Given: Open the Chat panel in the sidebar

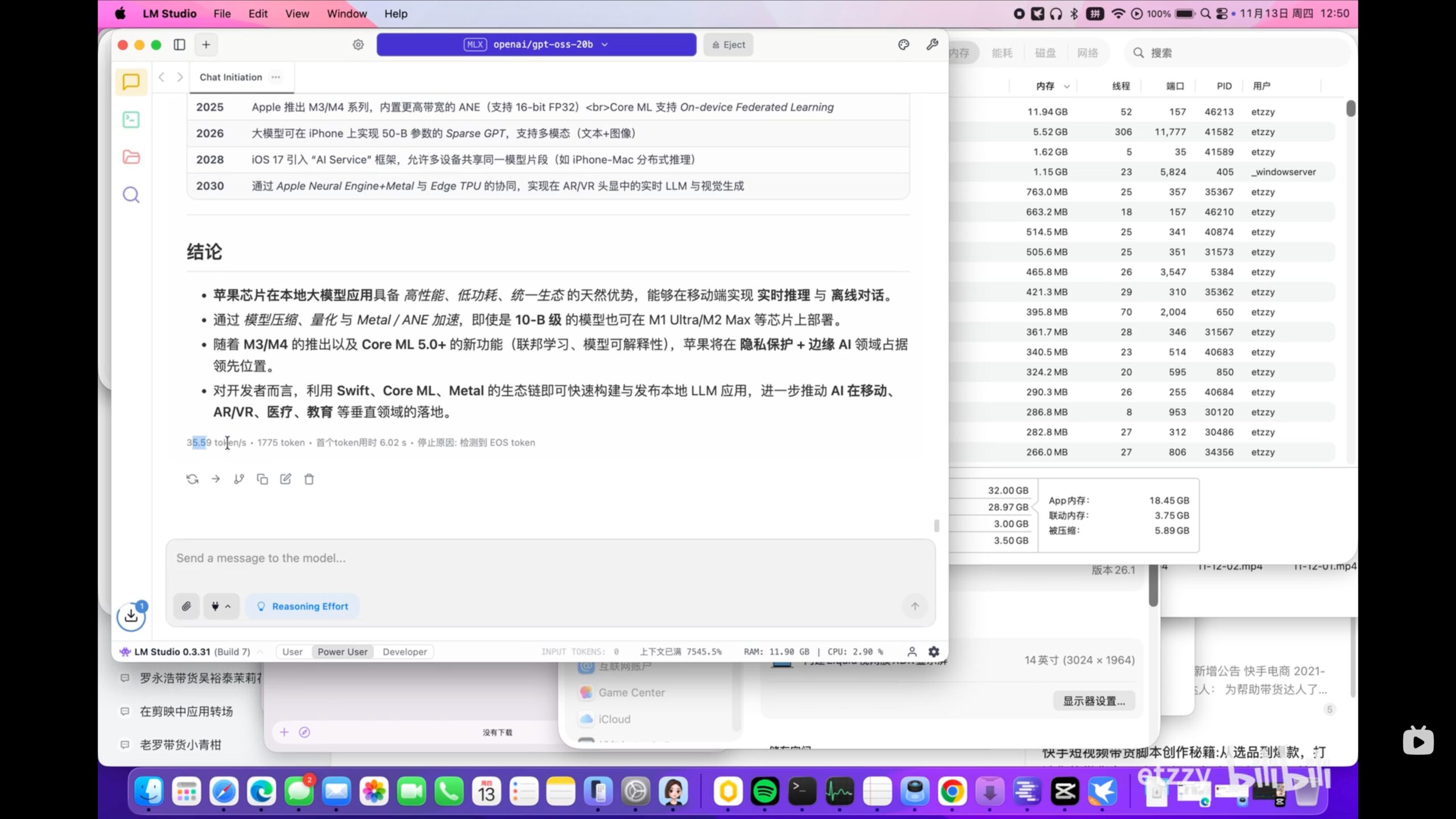Looking at the screenshot, I should click(131, 81).
